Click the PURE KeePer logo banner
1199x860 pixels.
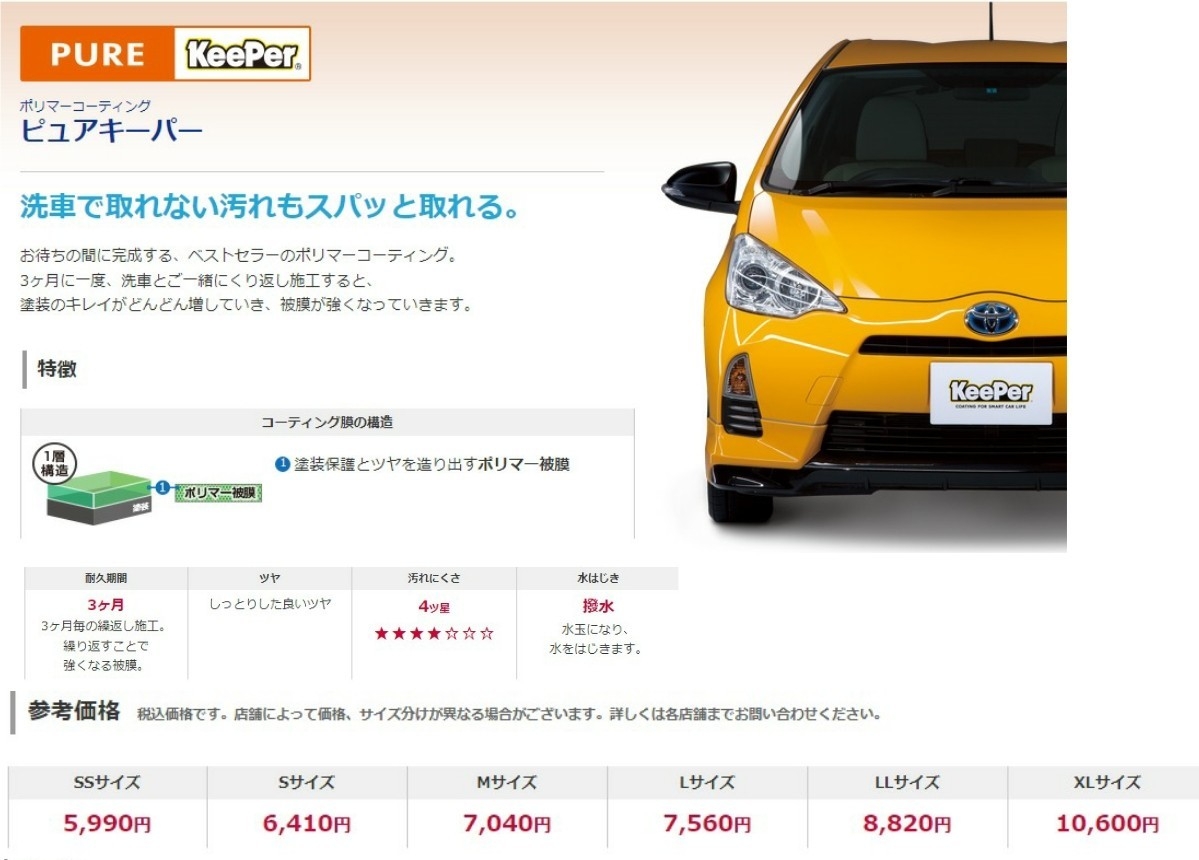(x=165, y=54)
